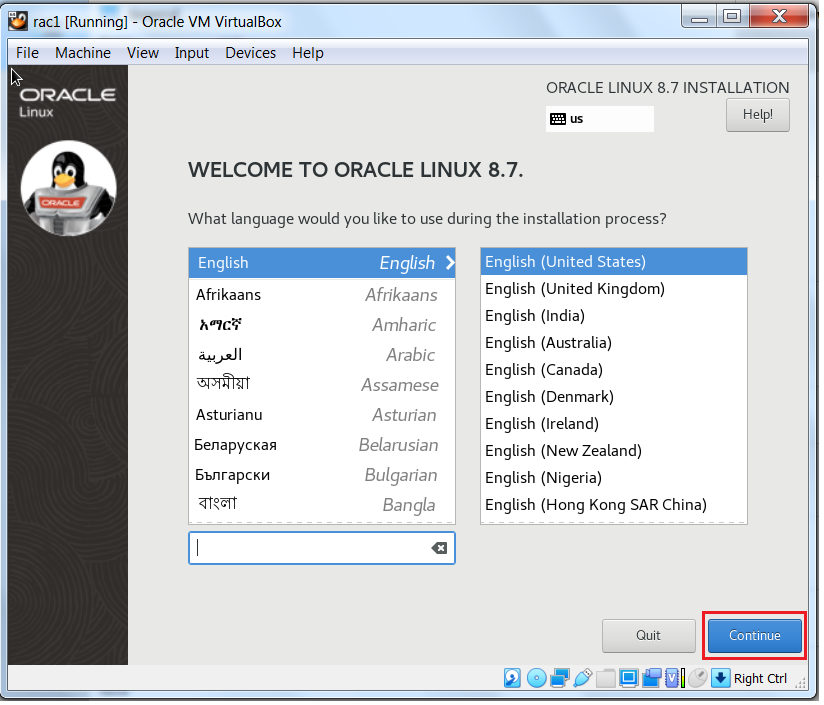Expand English language chevron arrow
The width and height of the screenshot is (824, 705).
pos(452,264)
